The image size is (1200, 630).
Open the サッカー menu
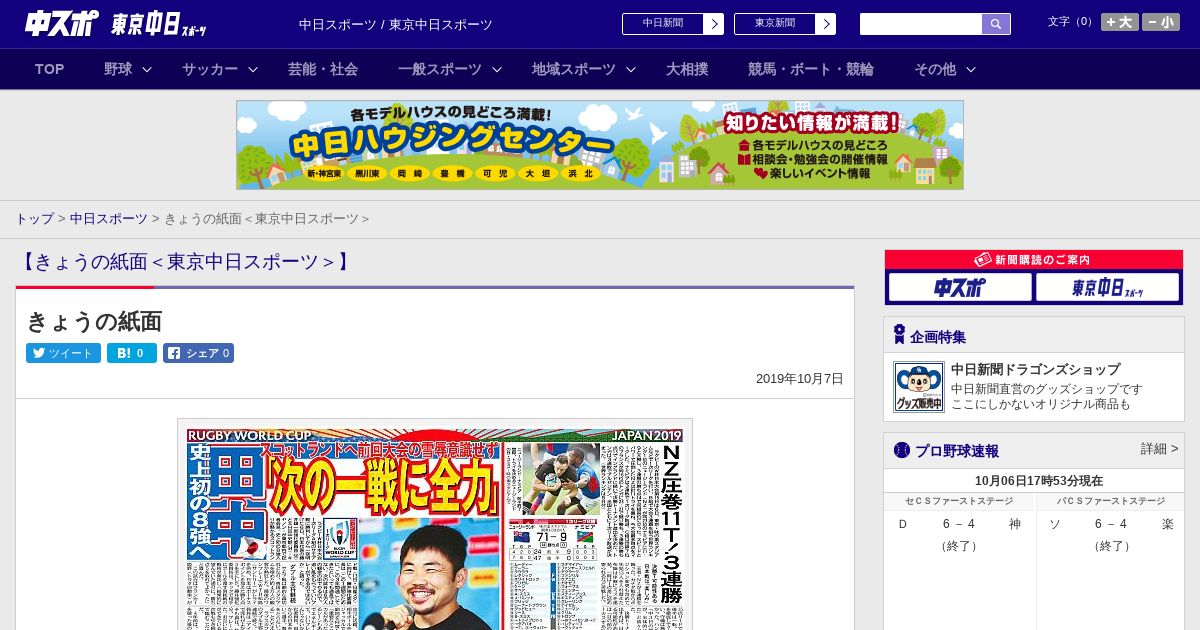210,69
